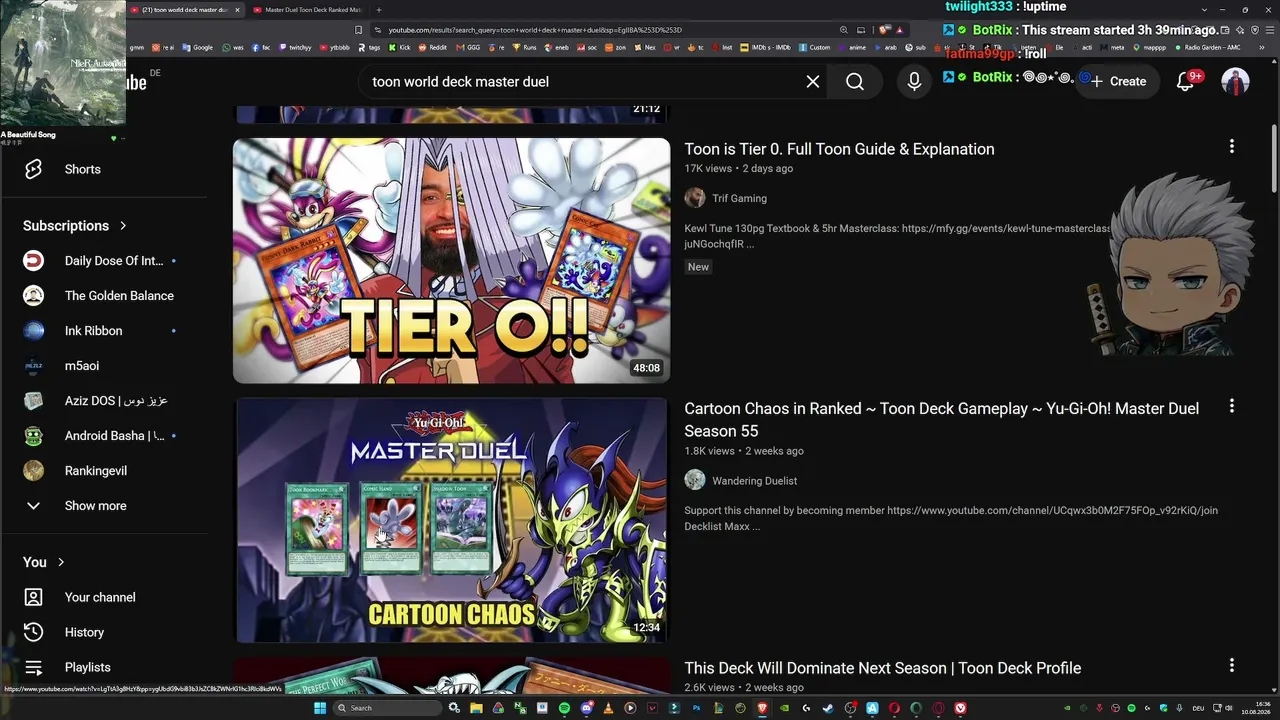The image size is (1280, 720).
Task: Play the TIER 0 Toon guide thumbnail
Action: click(451, 261)
